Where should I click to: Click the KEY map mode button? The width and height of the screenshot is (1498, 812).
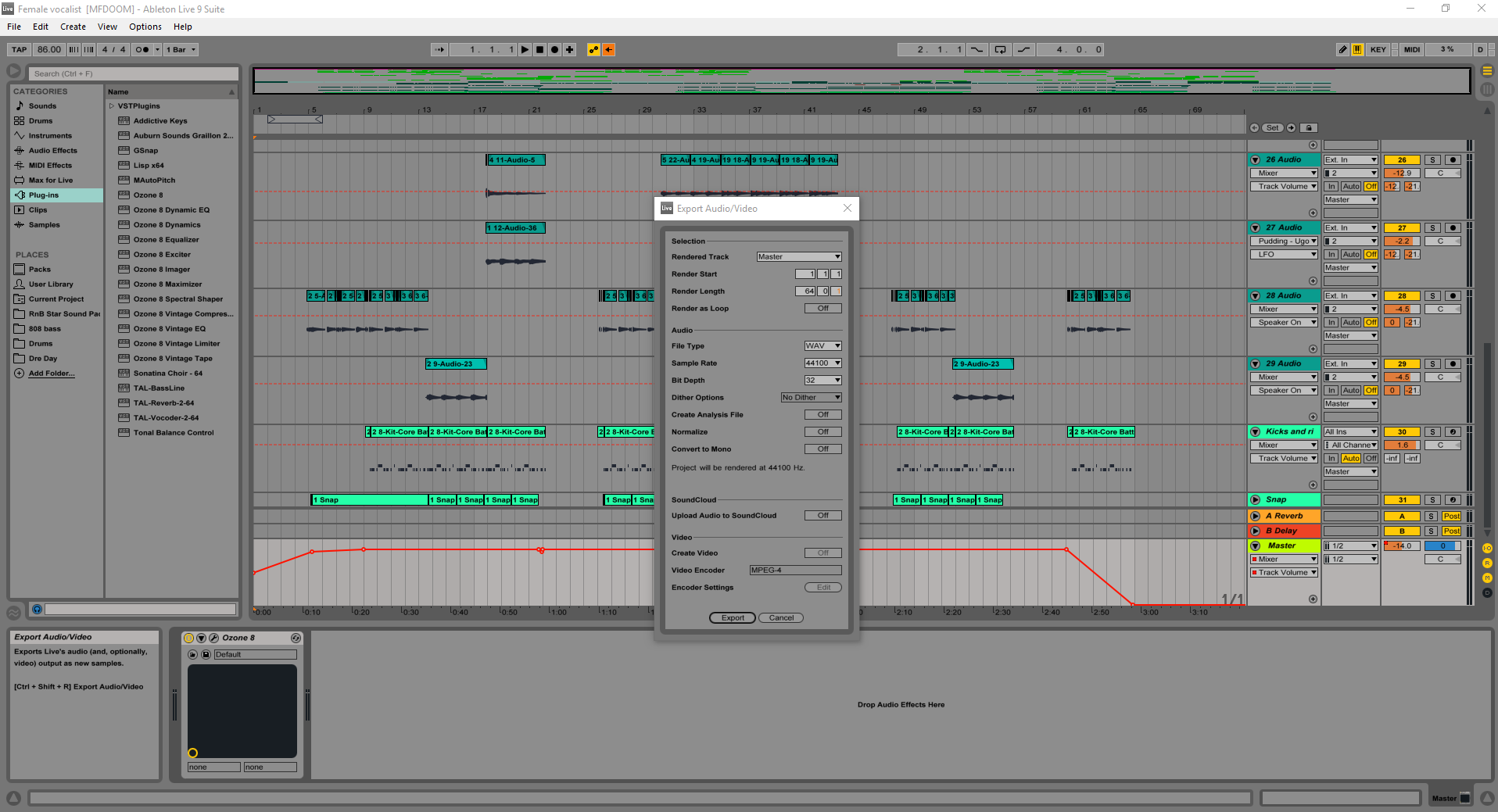(x=1378, y=49)
